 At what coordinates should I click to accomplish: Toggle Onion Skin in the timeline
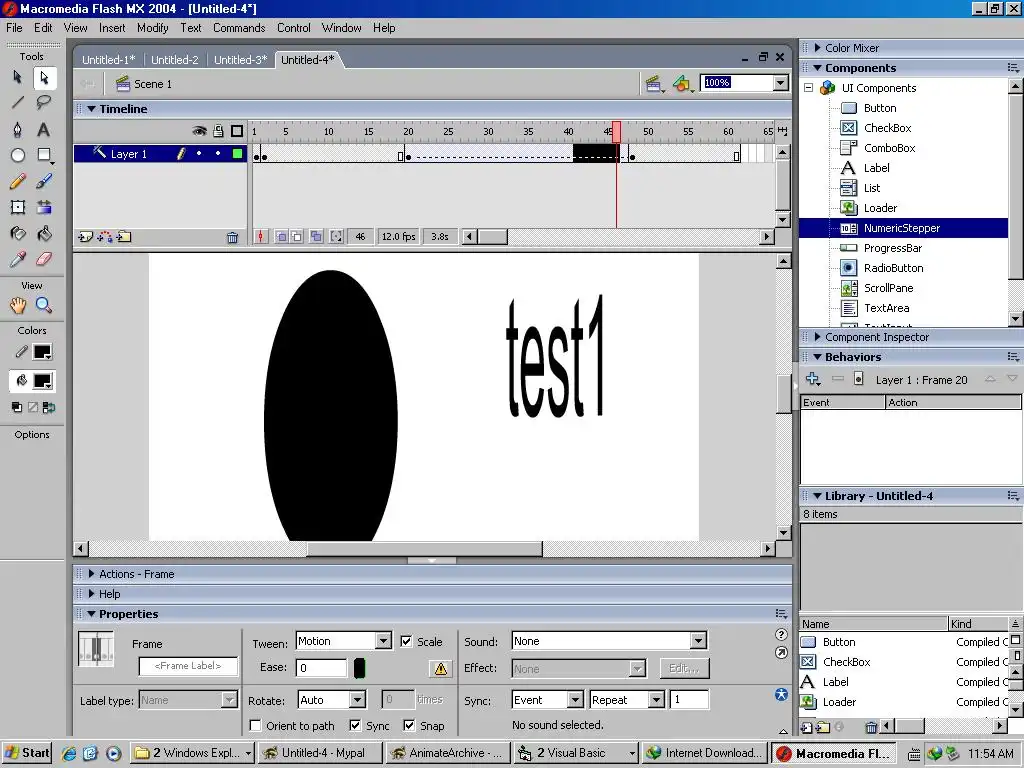281,236
